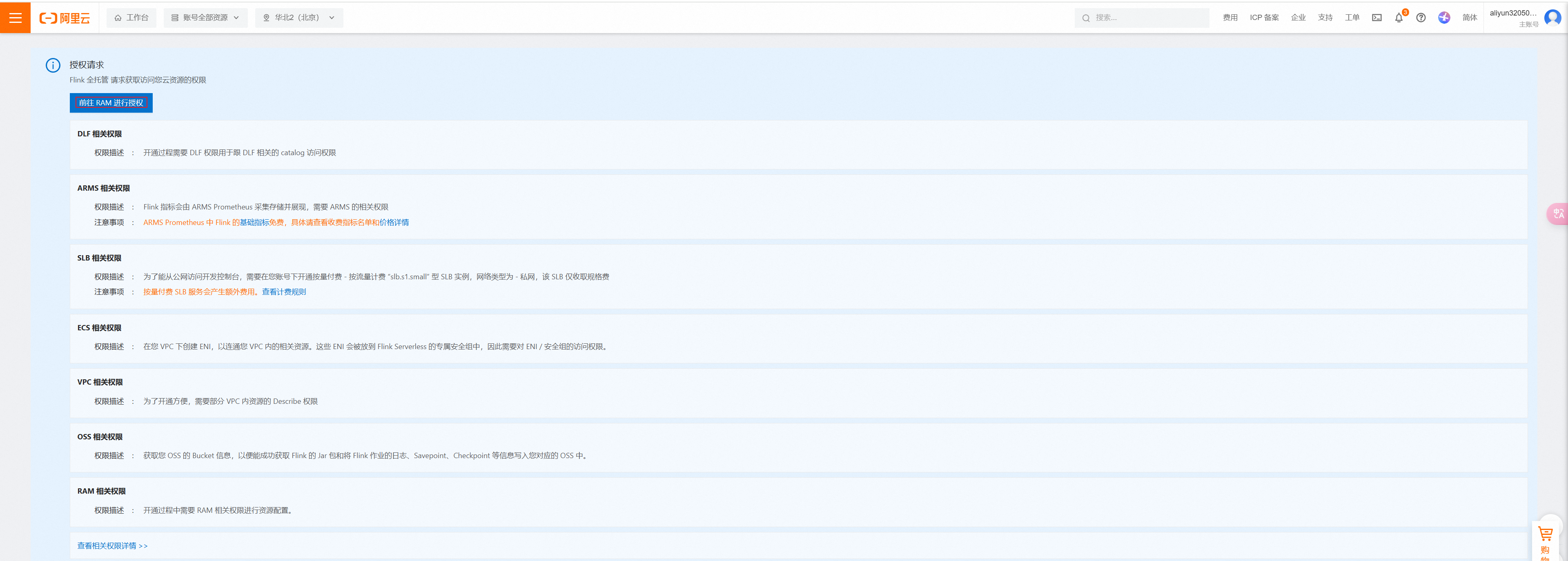Image resolution: width=1568 pixels, height=561 pixels.
Task: Switch language via 简体
Action: coord(1470,18)
